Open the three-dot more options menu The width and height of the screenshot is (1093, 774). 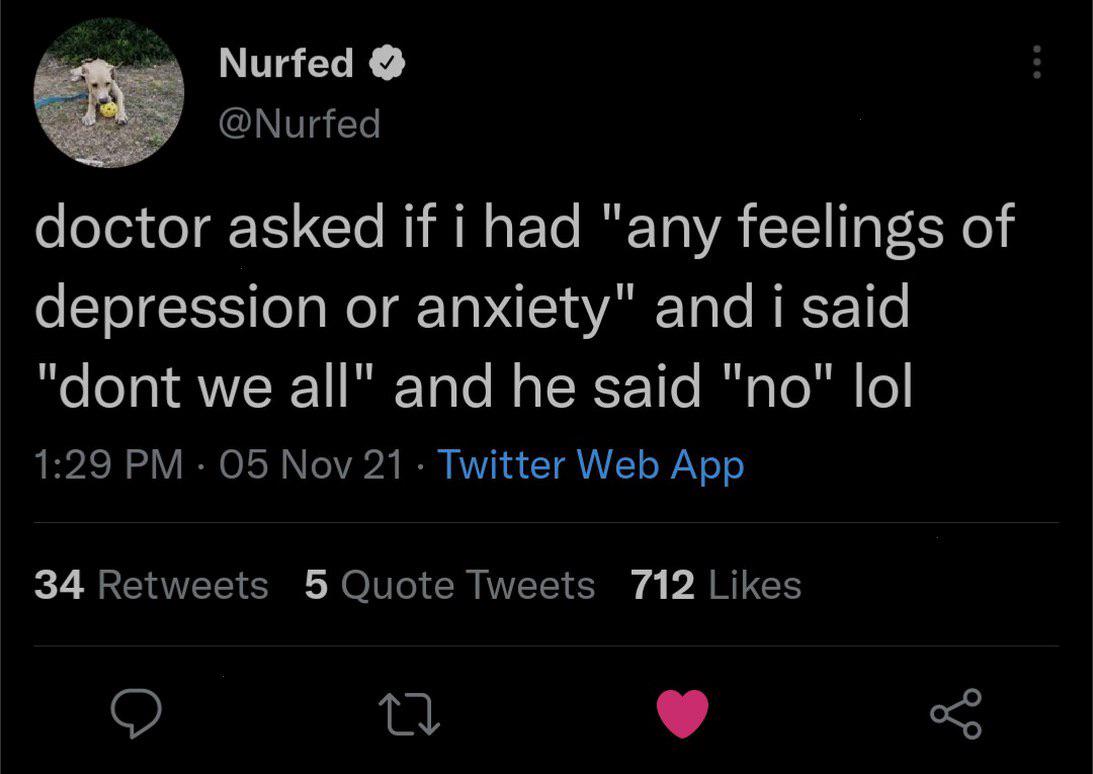(x=1037, y=62)
